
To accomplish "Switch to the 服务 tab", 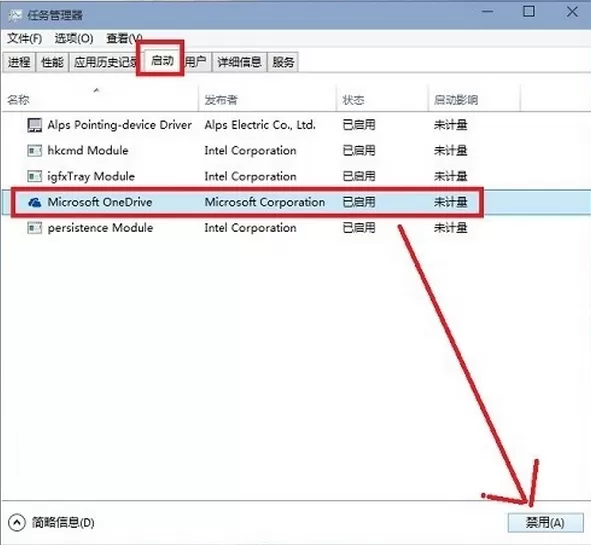I will point(283,62).
